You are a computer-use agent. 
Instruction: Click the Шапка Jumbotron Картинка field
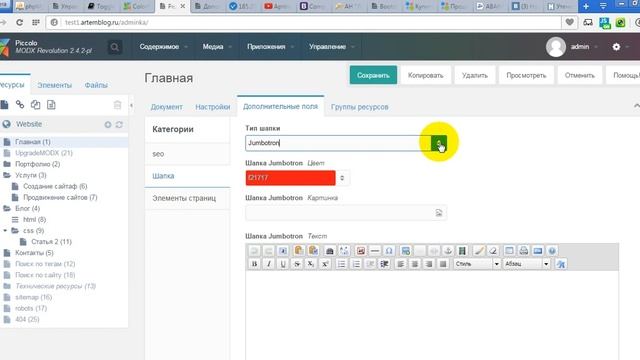click(346, 213)
